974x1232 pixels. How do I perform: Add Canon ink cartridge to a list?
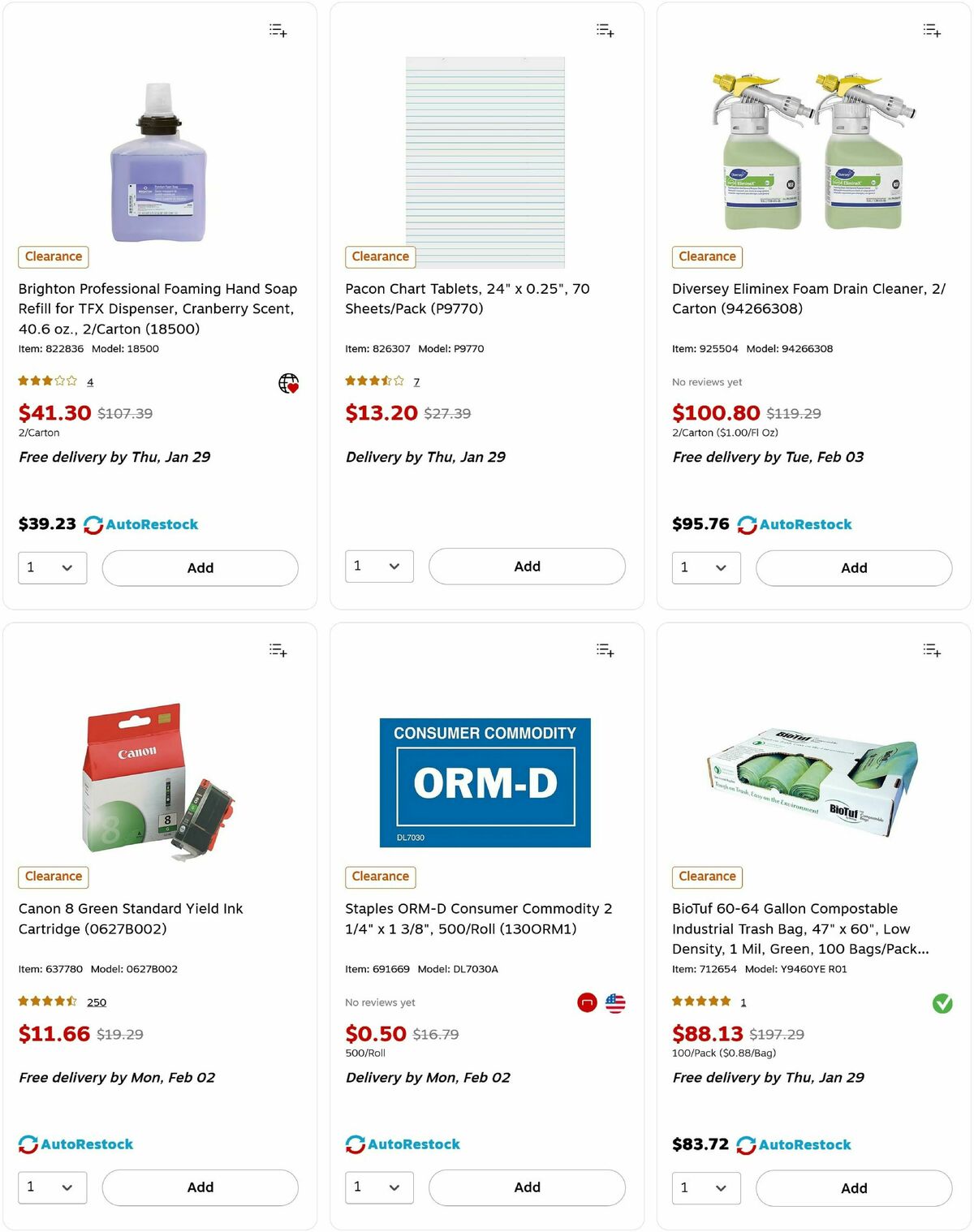point(277,649)
